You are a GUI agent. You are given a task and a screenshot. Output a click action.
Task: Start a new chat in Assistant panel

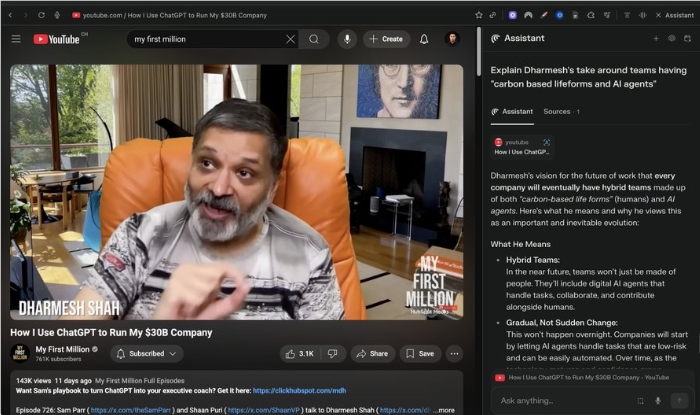click(656, 38)
